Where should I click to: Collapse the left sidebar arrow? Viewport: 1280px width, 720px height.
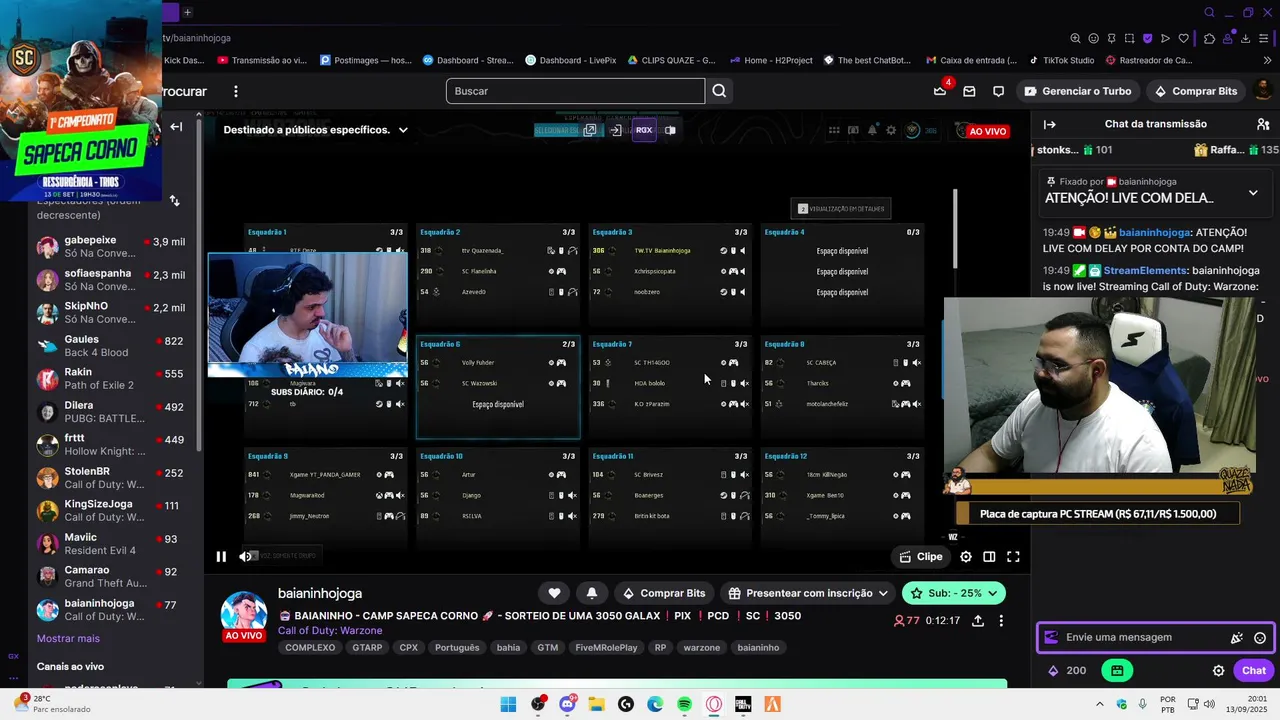tap(176, 127)
